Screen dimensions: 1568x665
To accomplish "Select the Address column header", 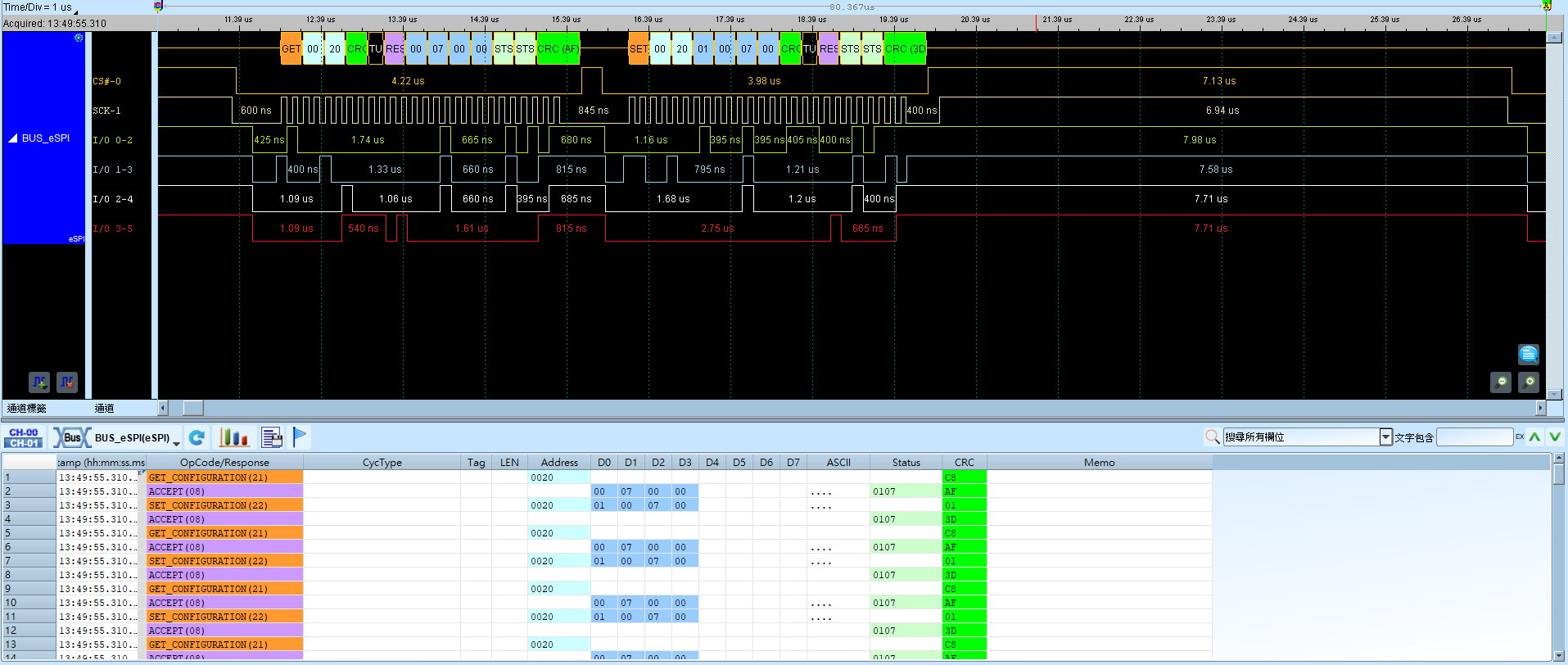I will pyautogui.click(x=559, y=463).
